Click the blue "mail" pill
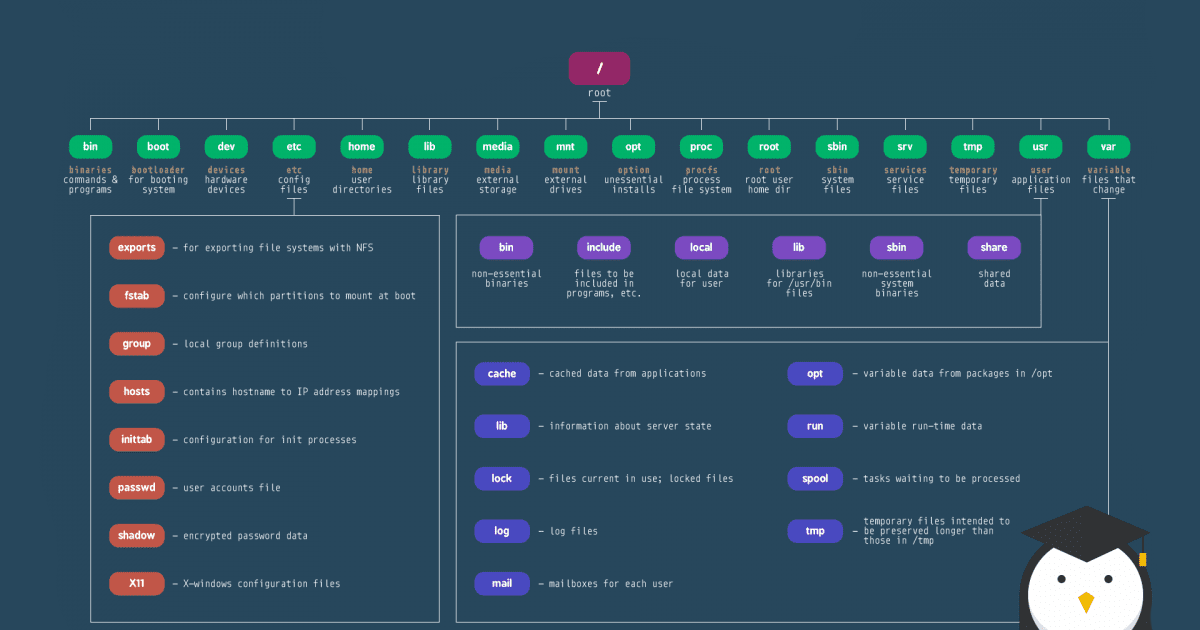The image size is (1200, 630). click(502, 583)
